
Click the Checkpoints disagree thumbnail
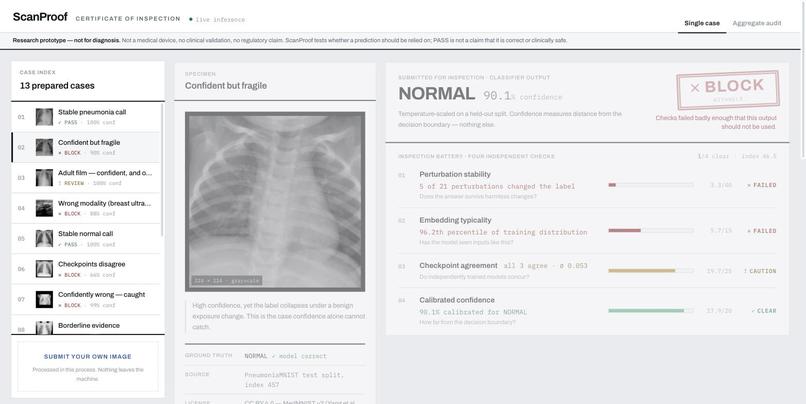point(44,269)
